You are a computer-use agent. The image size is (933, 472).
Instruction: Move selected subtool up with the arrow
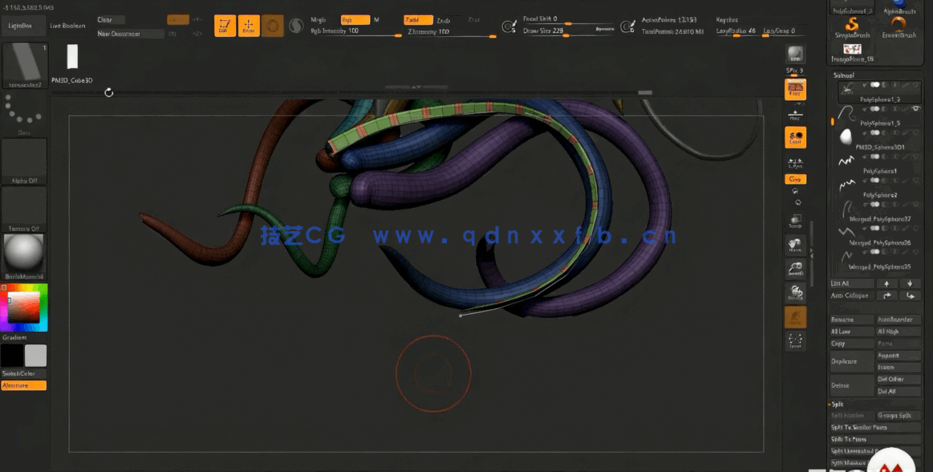pyautogui.click(x=887, y=283)
